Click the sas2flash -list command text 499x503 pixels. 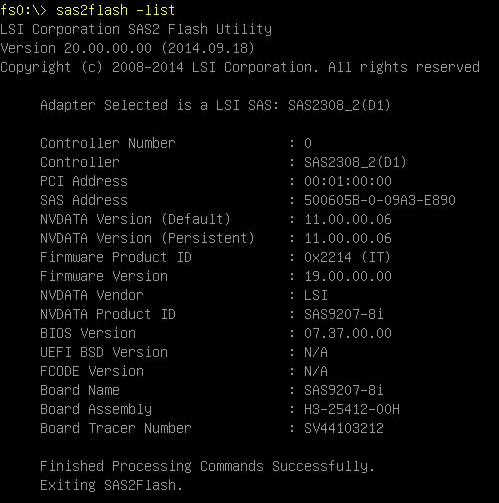click(x=115, y=10)
